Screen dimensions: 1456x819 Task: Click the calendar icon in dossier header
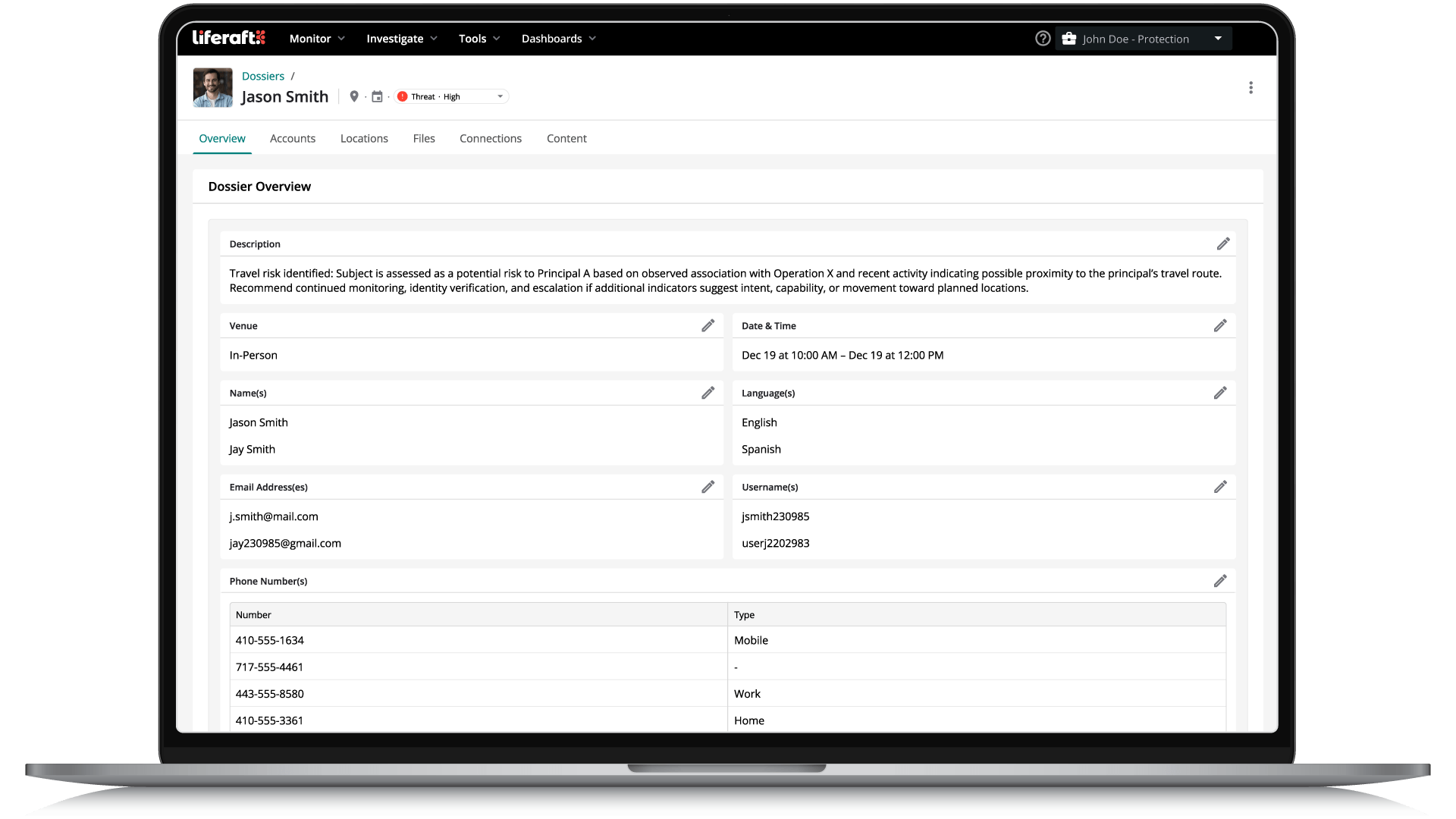[x=377, y=96]
